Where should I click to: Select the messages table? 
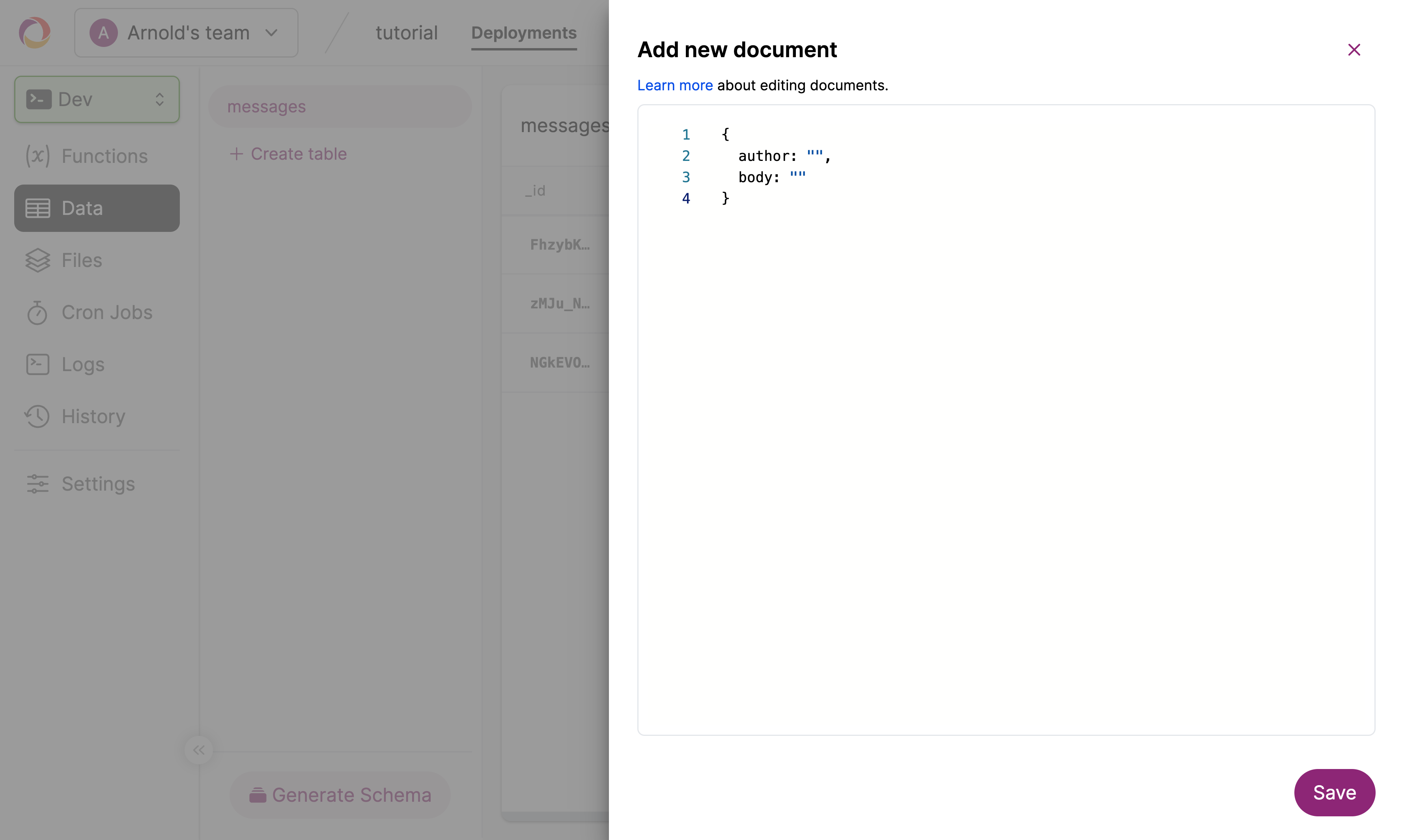[340, 106]
